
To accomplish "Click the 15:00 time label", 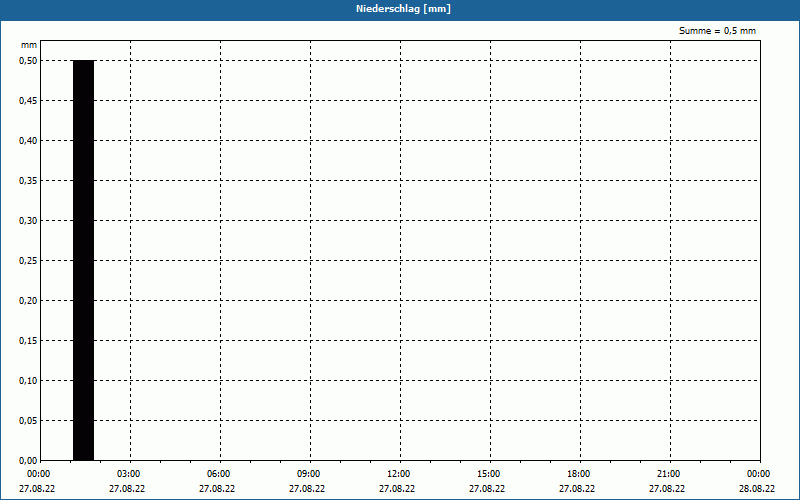I will 489,474.
